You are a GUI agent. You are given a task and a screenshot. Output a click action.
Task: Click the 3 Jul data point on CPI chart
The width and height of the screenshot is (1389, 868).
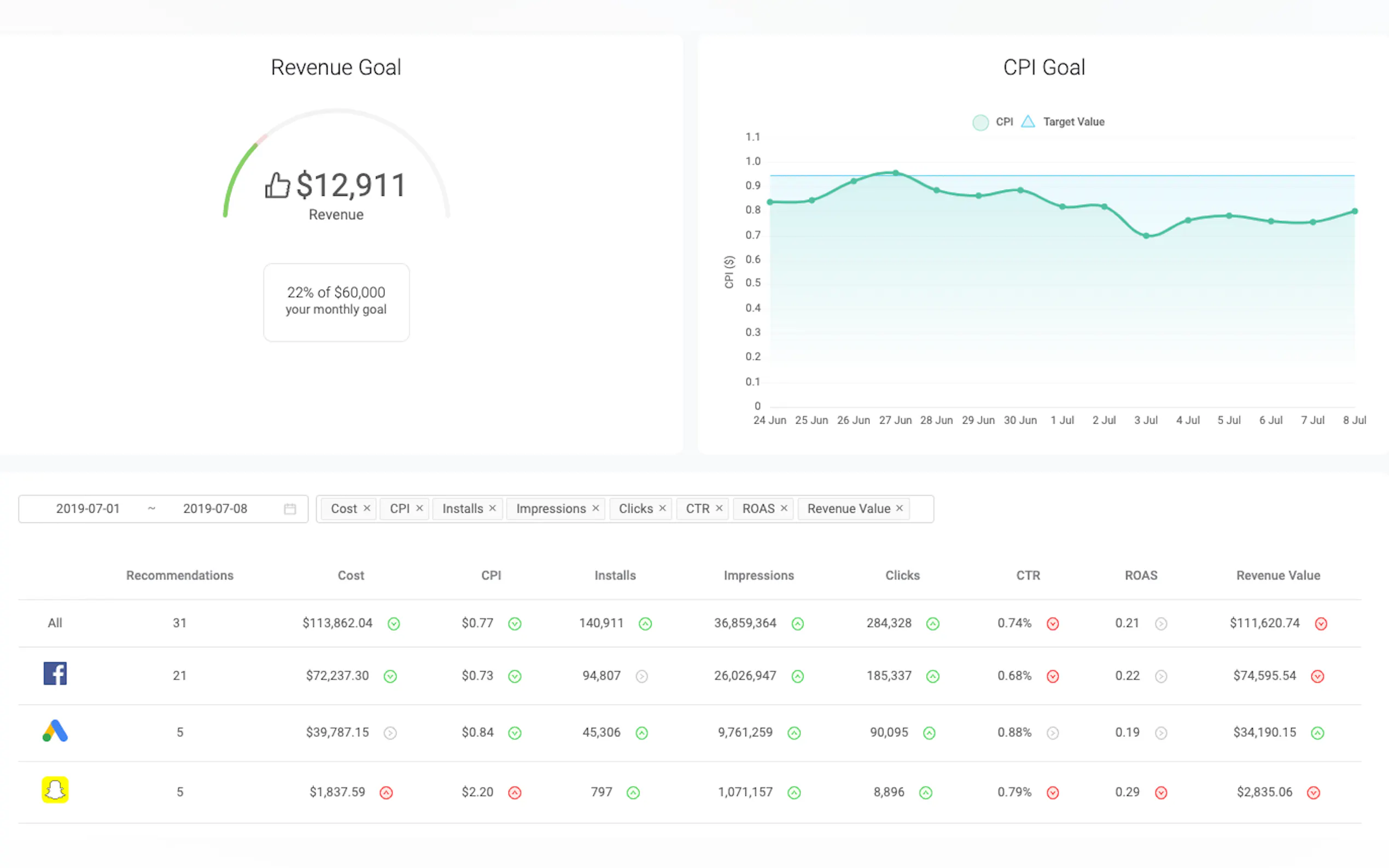point(1146,236)
